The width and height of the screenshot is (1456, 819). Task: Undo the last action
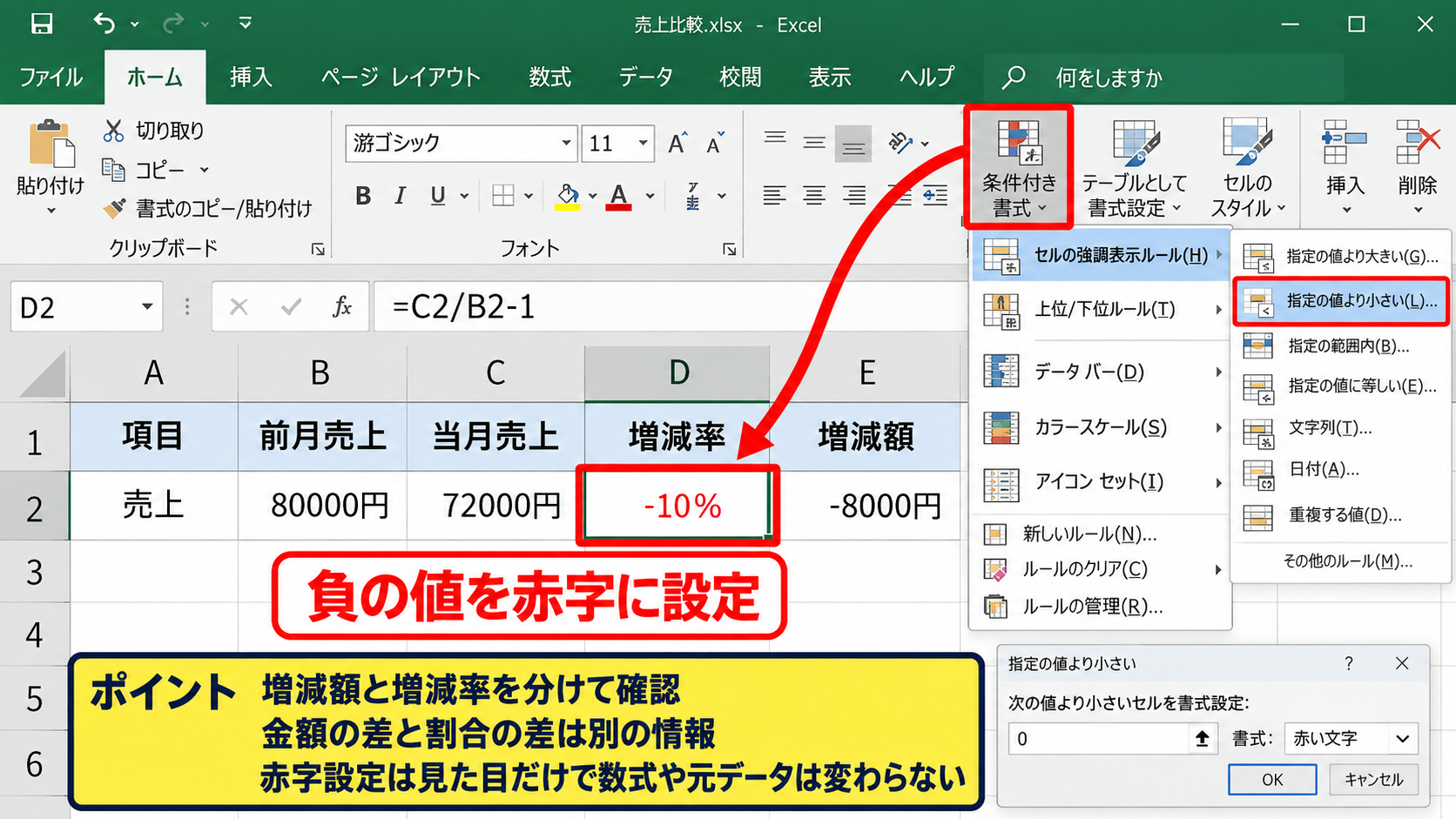104,23
